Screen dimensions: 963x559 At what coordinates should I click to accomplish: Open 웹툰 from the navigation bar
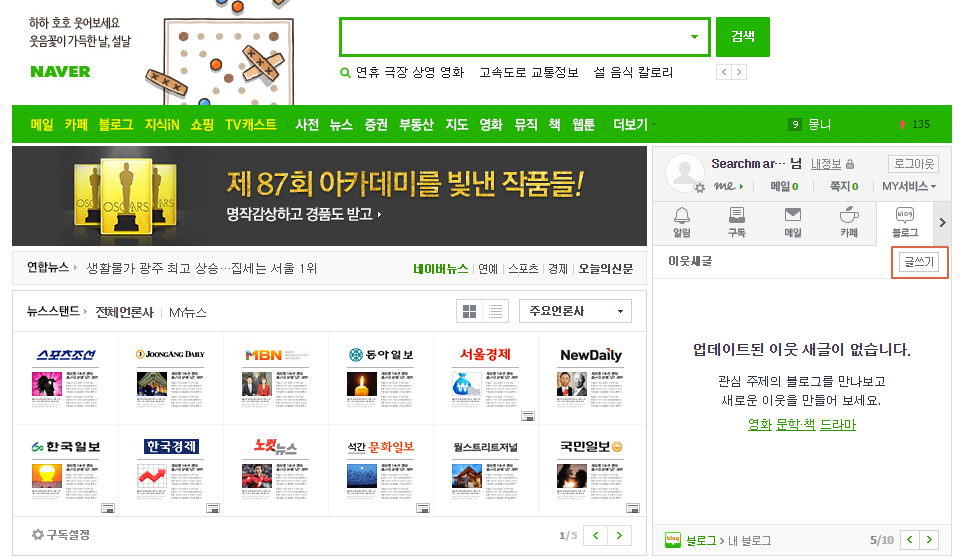click(x=583, y=125)
